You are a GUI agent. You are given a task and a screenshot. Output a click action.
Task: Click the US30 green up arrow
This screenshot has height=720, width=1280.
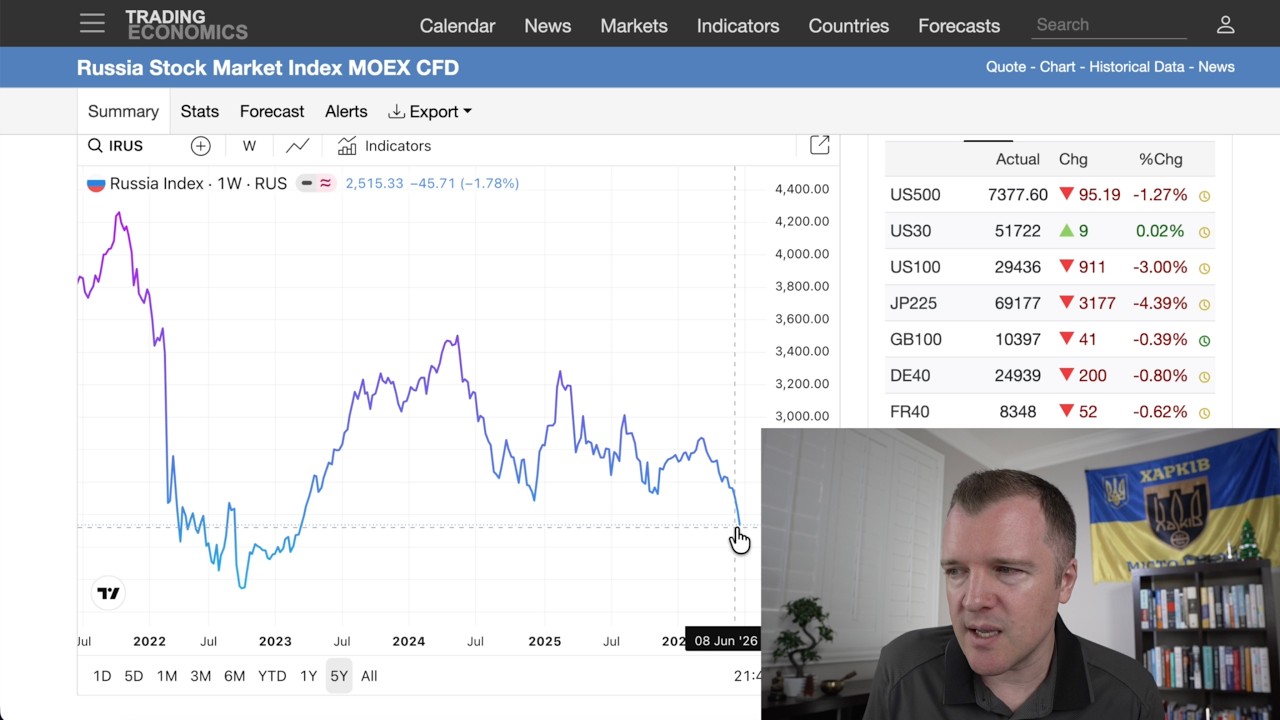point(1067,231)
